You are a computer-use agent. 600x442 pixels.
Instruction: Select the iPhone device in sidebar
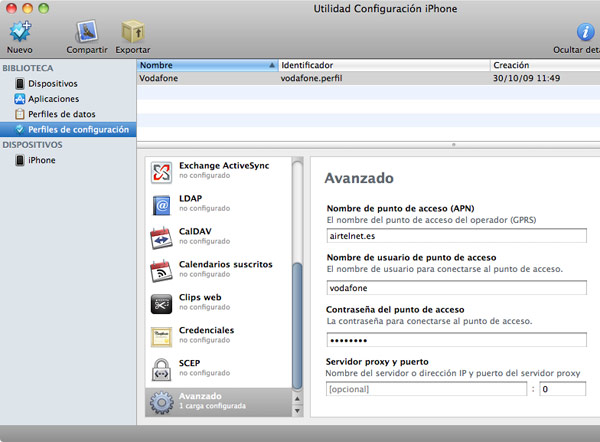(41, 160)
